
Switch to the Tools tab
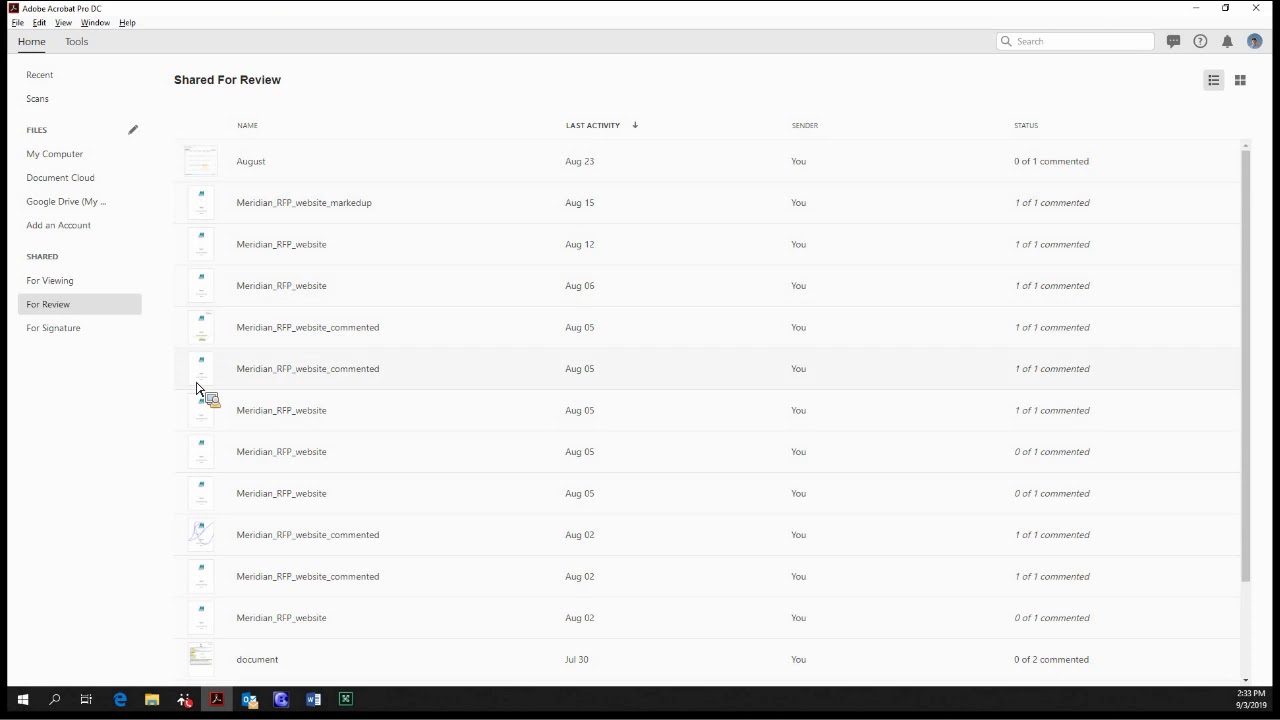77,42
